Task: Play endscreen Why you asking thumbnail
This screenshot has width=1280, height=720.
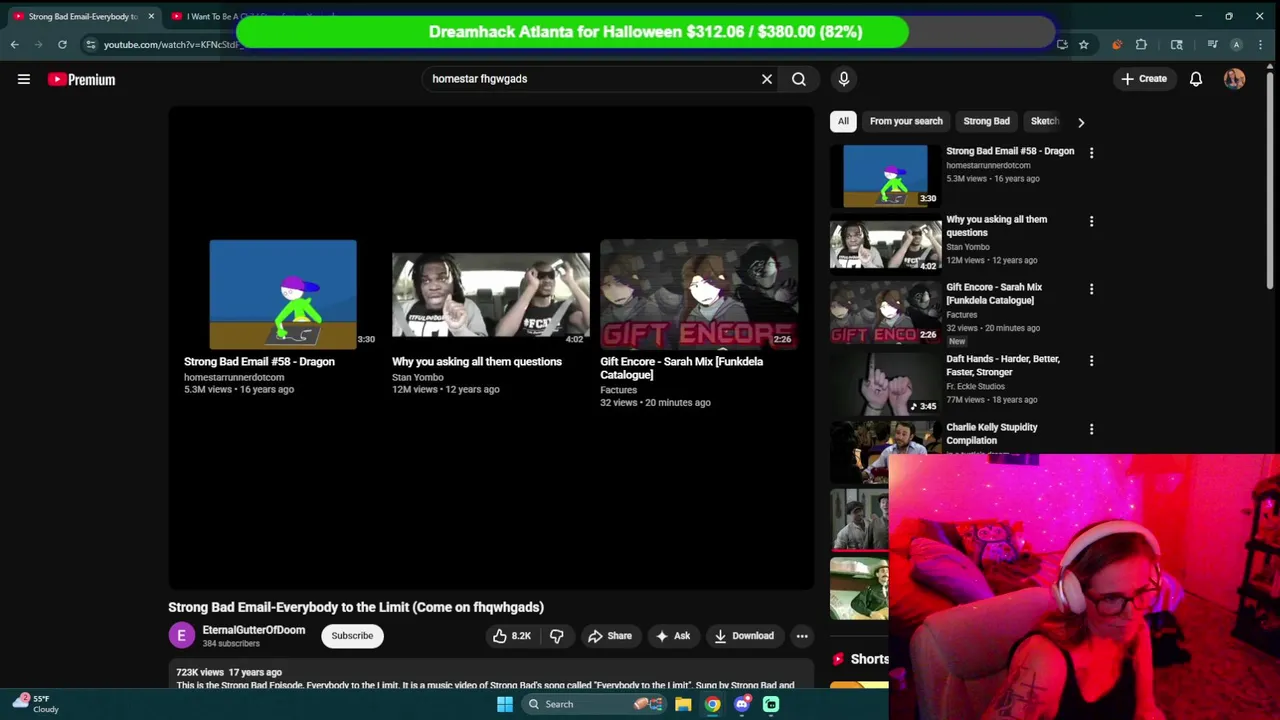Action: click(491, 294)
